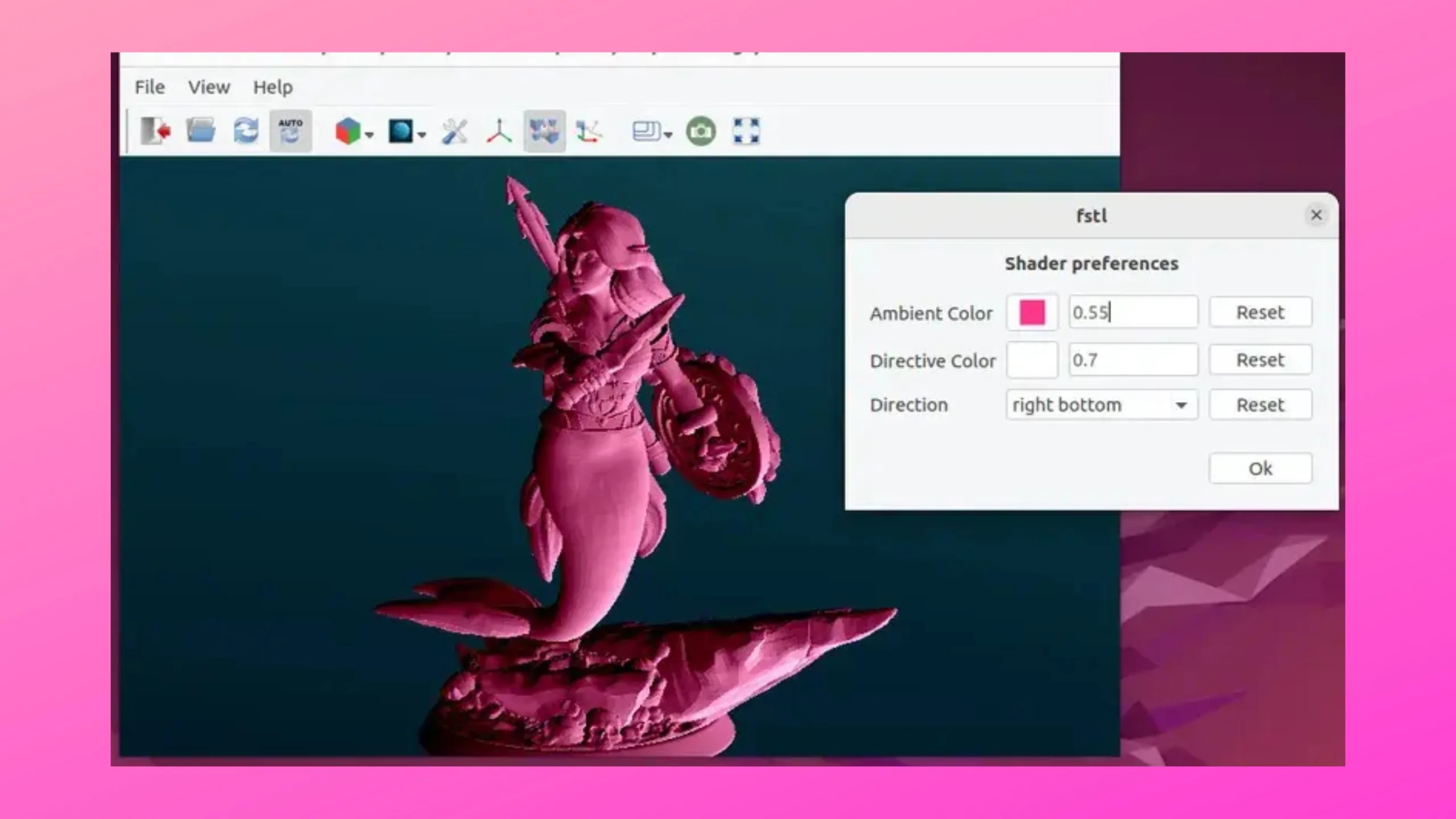Open the View menu
This screenshot has height=819, width=1456.
pos(209,87)
